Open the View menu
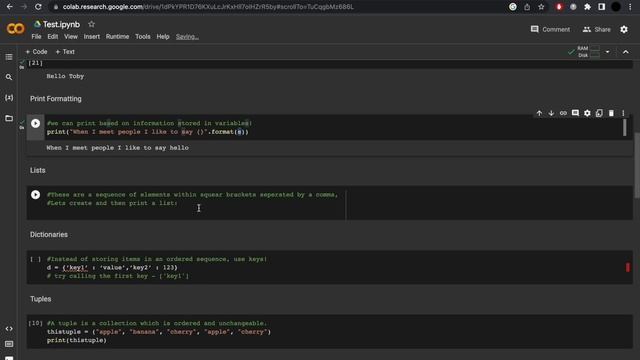Image resolution: width=640 pixels, height=360 pixels. coord(71,37)
